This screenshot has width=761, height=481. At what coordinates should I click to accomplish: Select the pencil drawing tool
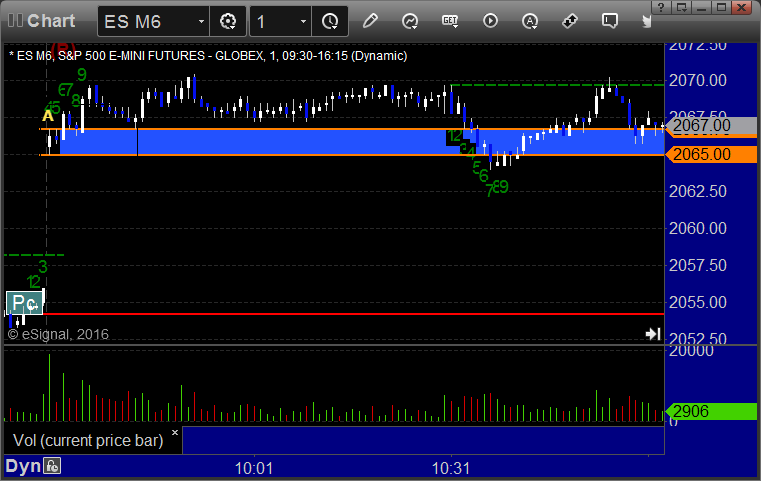(x=370, y=21)
